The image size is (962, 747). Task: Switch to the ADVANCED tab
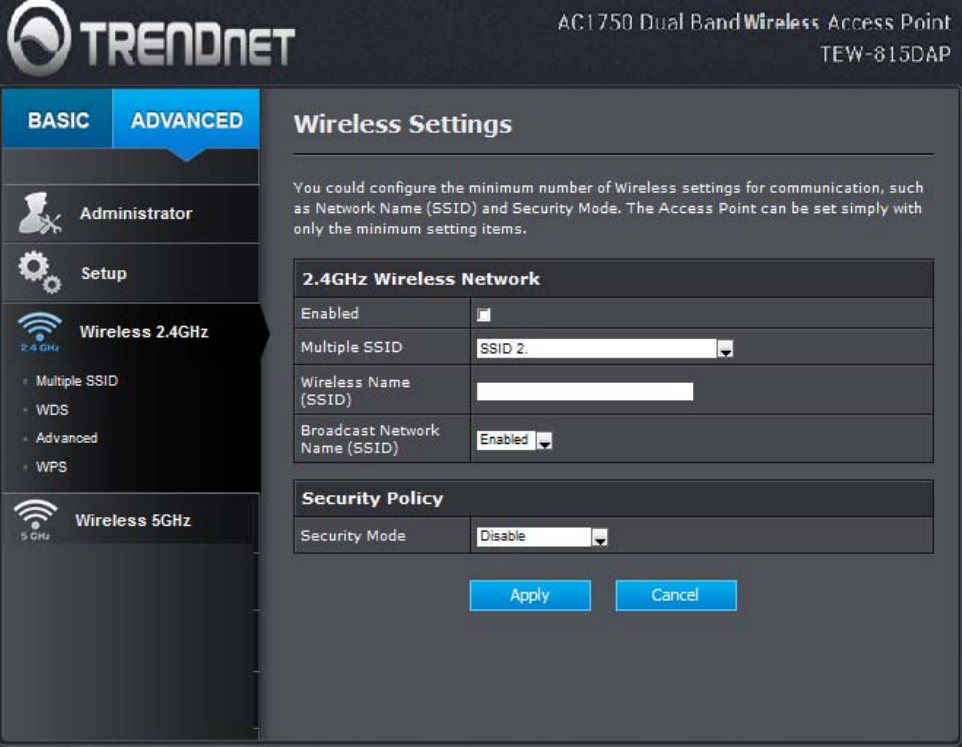click(187, 119)
